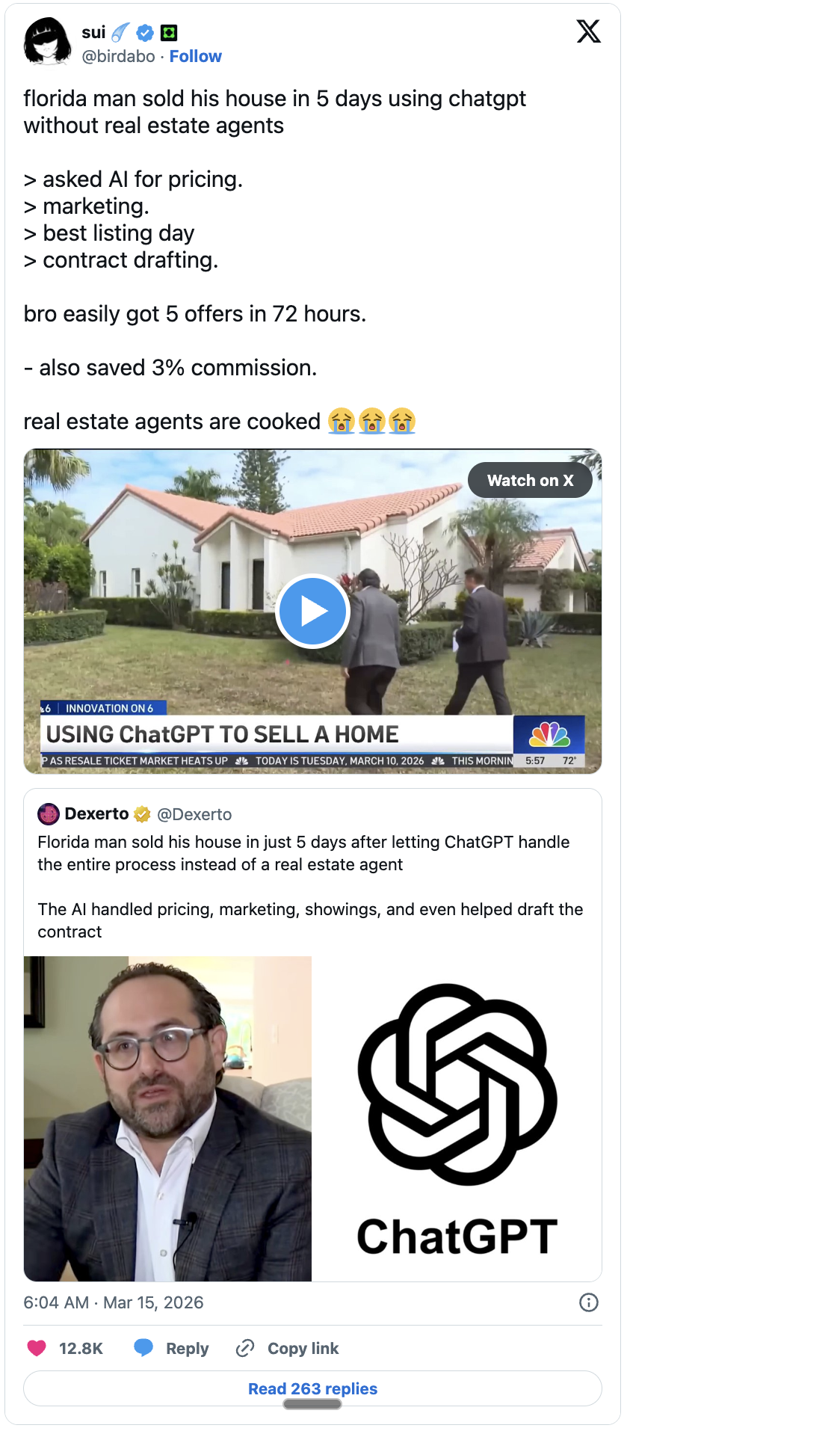Open sui's profile avatar
Image resolution: width=840 pixels, height=1431 pixels.
click(47, 41)
